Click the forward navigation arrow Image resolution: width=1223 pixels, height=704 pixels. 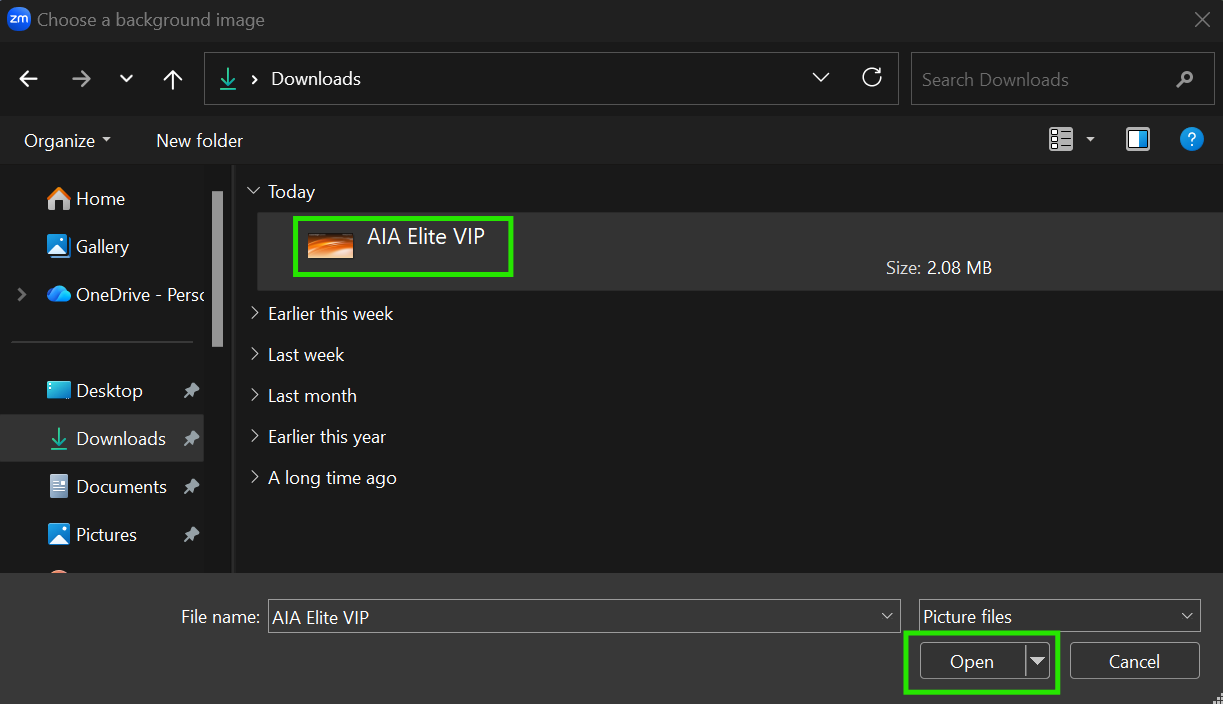(x=81, y=79)
